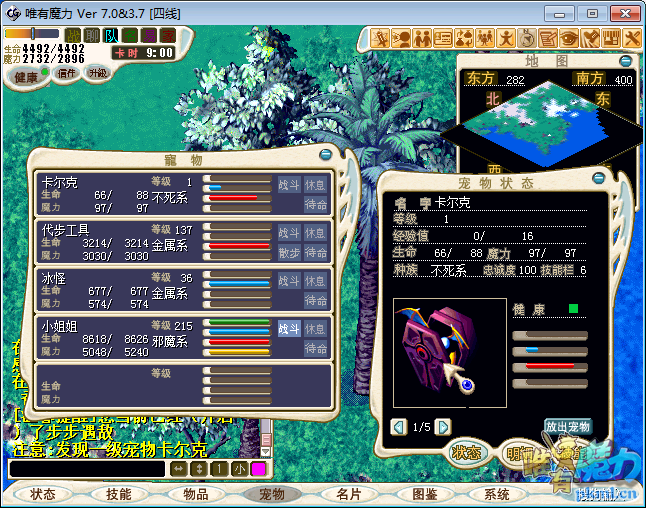Click the chat line count '1' button
Image resolution: width=646 pixels, height=508 pixels.
[x=219, y=469]
